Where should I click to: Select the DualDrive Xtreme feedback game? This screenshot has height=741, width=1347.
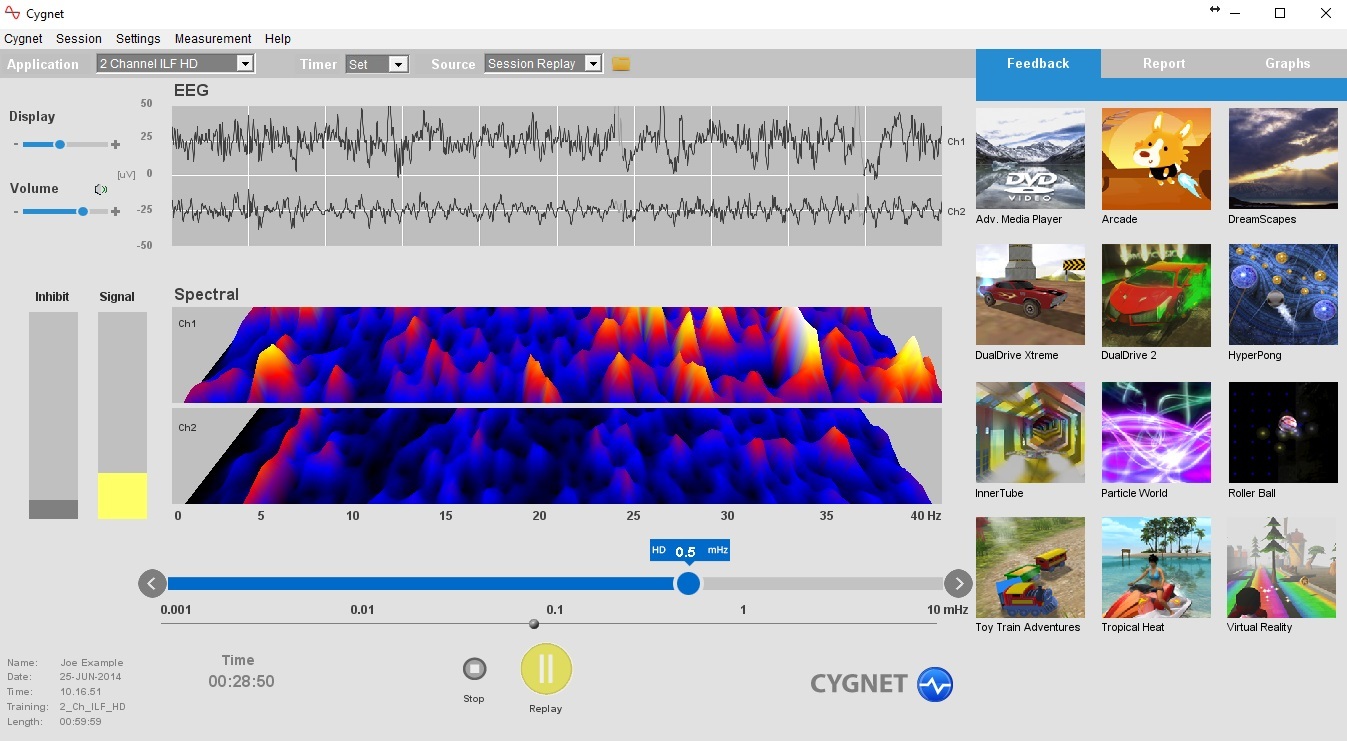1030,295
